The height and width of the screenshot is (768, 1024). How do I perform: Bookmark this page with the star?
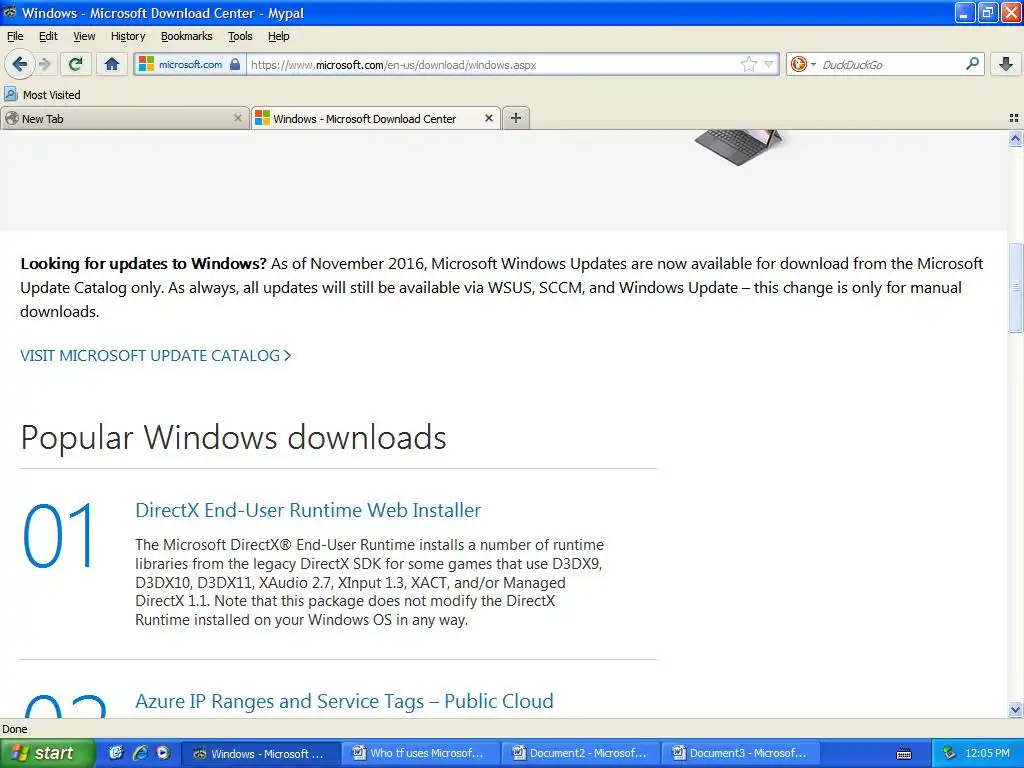tap(748, 64)
